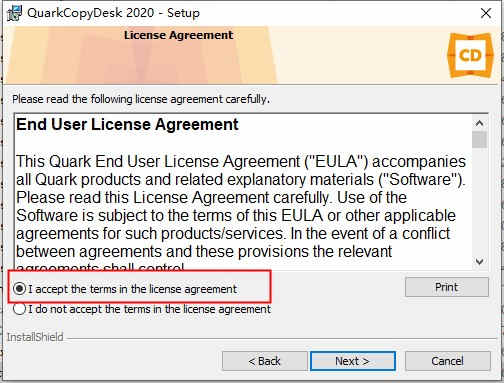Click the QuarkCopyDesk 2020 - Setup title
This screenshot has height=383, width=504.
click(113, 13)
